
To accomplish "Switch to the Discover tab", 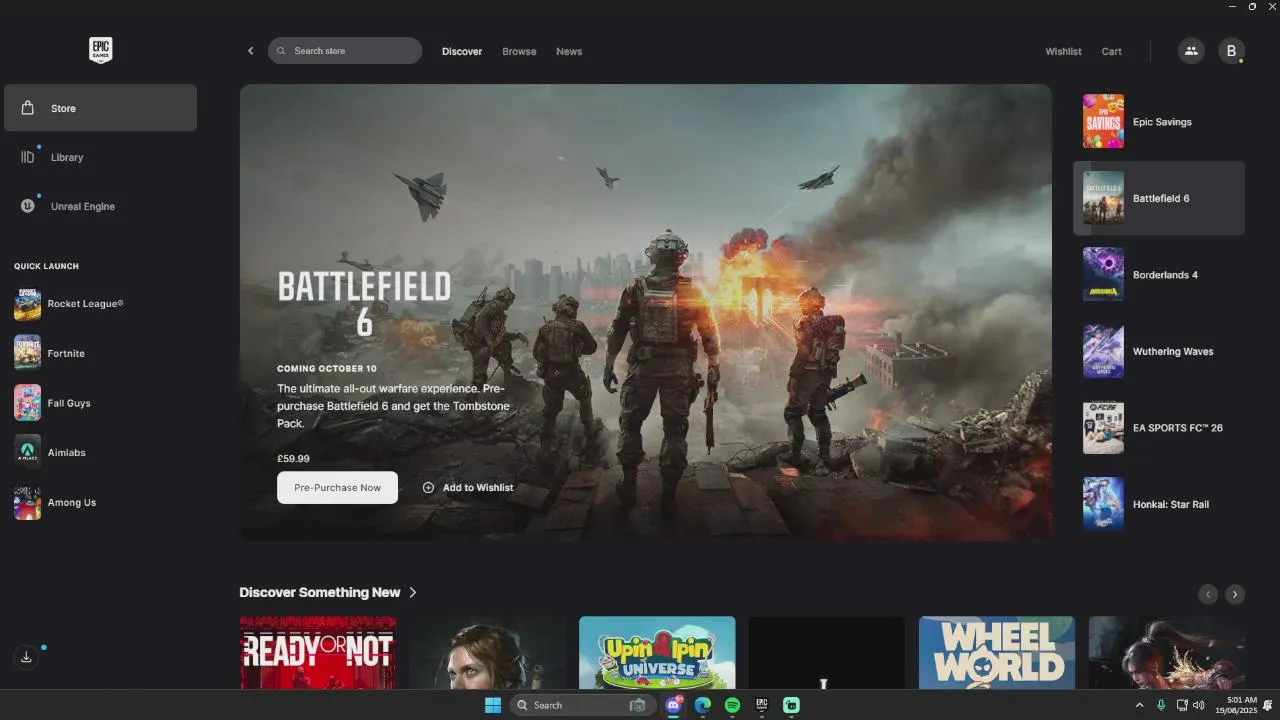I will coord(462,51).
